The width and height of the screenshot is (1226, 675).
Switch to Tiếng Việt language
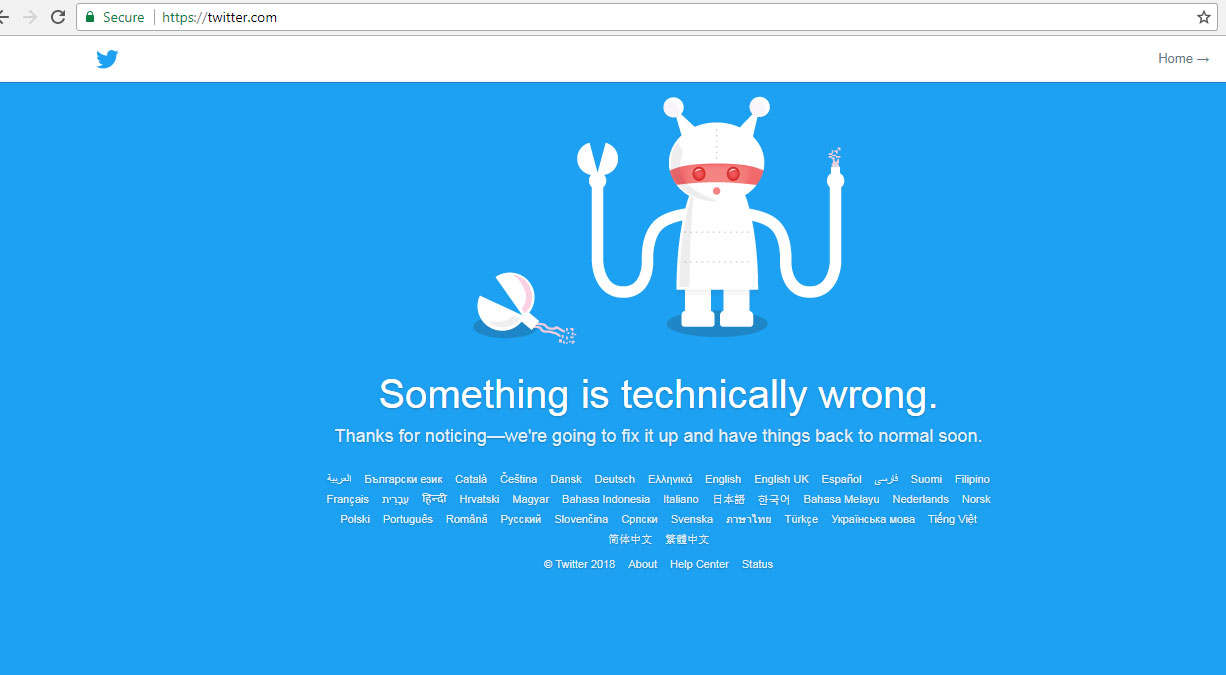pyautogui.click(x=952, y=519)
